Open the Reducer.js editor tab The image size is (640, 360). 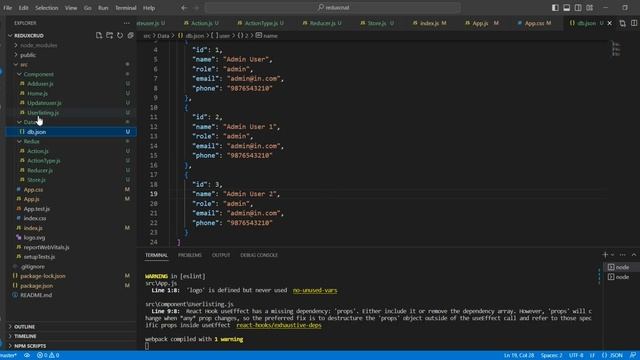[322, 23]
